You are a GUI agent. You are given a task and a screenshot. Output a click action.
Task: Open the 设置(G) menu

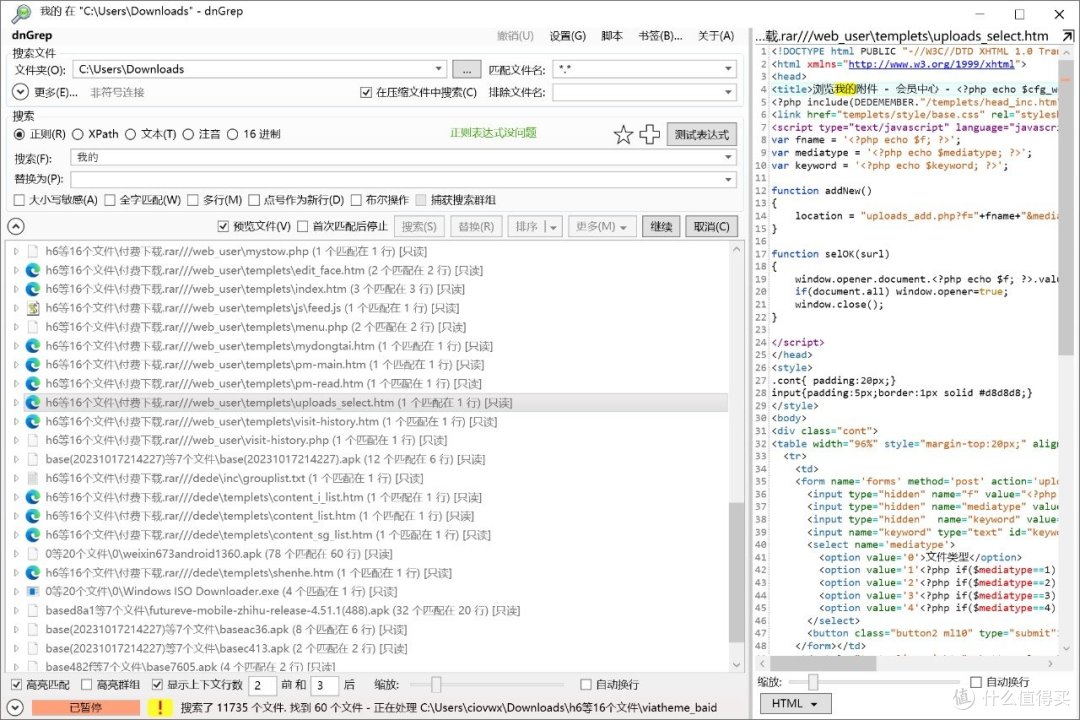pos(566,34)
